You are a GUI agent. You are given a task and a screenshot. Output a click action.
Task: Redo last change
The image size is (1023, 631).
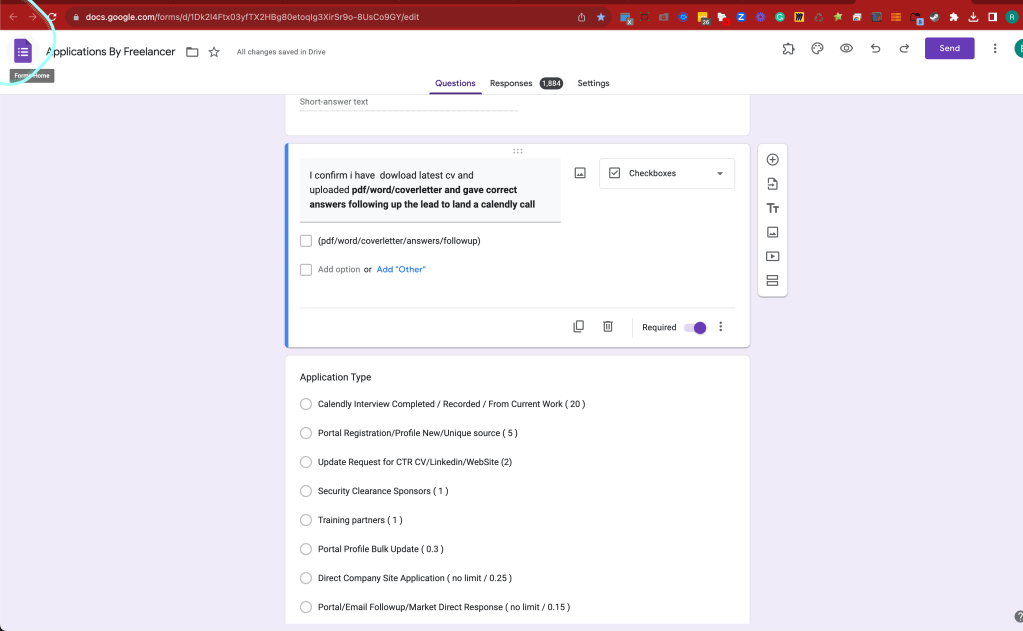click(904, 48)
